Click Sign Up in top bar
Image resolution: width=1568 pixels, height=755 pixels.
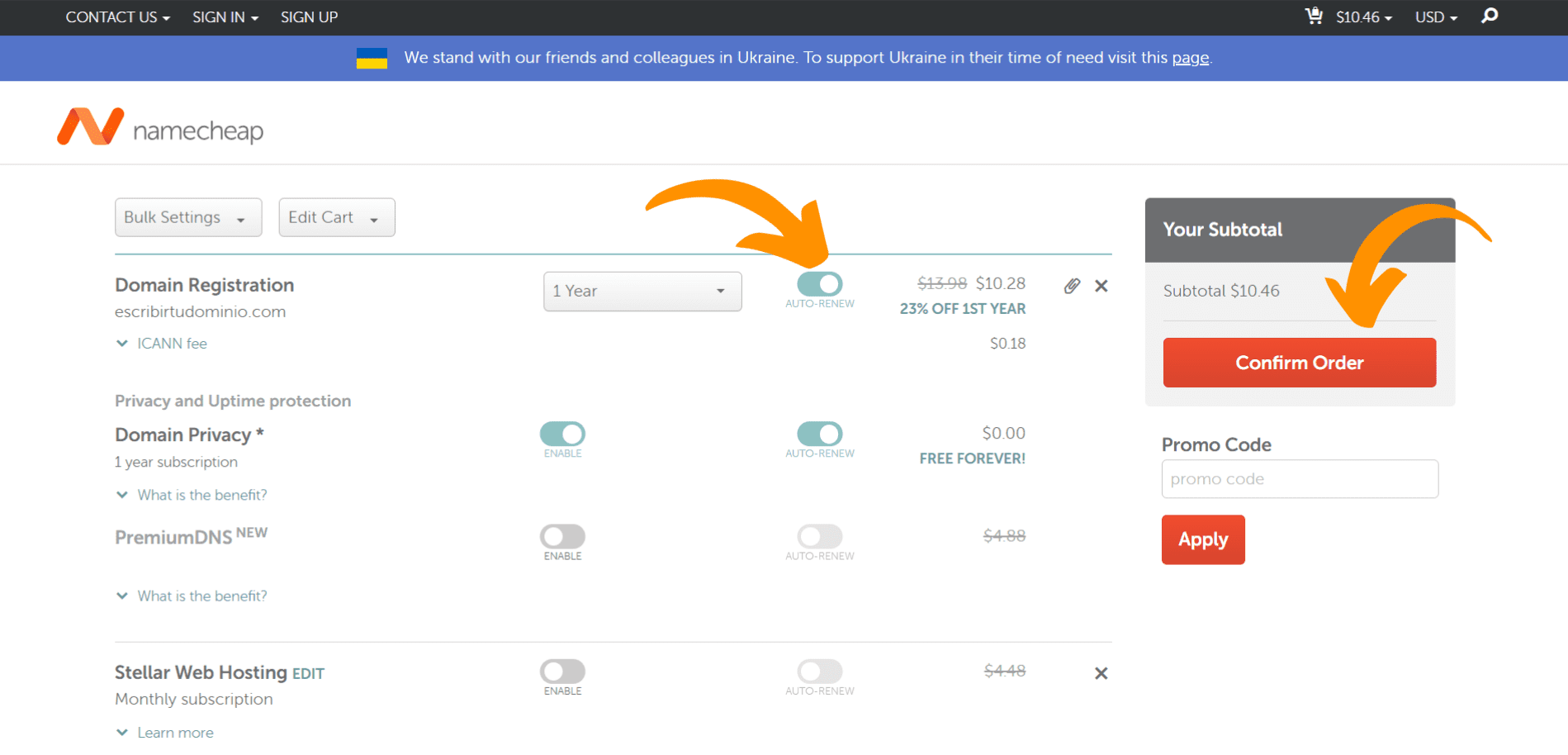pyautogui.click(x=309, y=17)
